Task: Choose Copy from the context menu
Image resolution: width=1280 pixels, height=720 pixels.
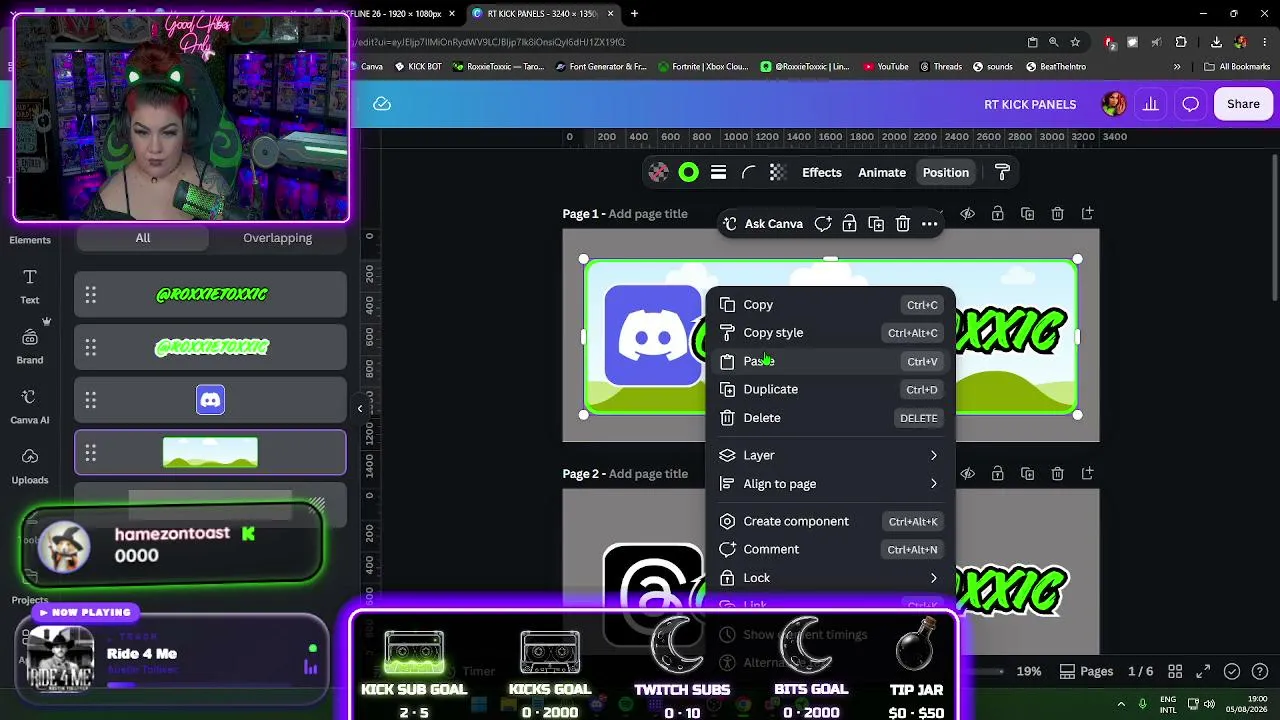Action: tap(830, 305)
